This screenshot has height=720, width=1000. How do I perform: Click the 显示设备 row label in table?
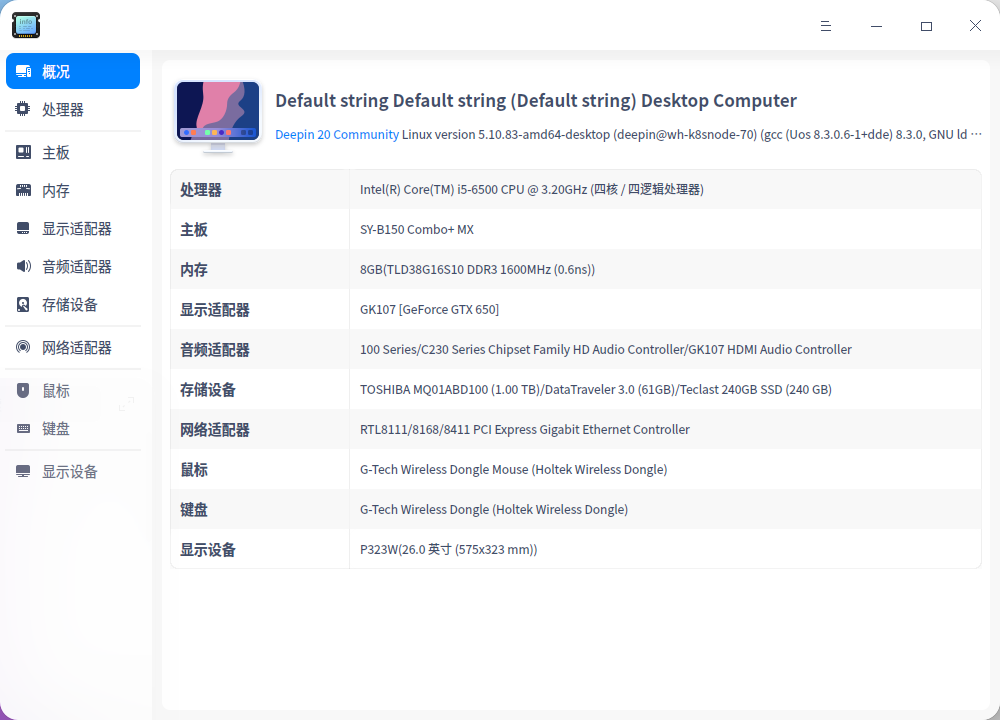(208, 550)
